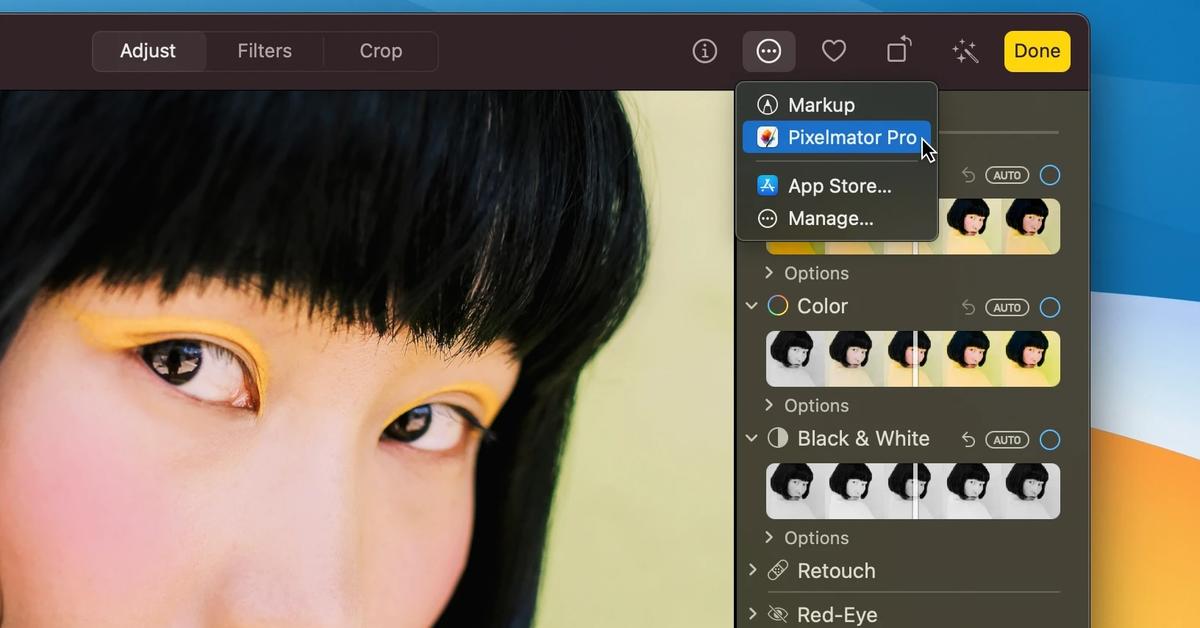Expand the Retouch section
This screenshot has height=628, width=1200.
click(x=752, y=570)
